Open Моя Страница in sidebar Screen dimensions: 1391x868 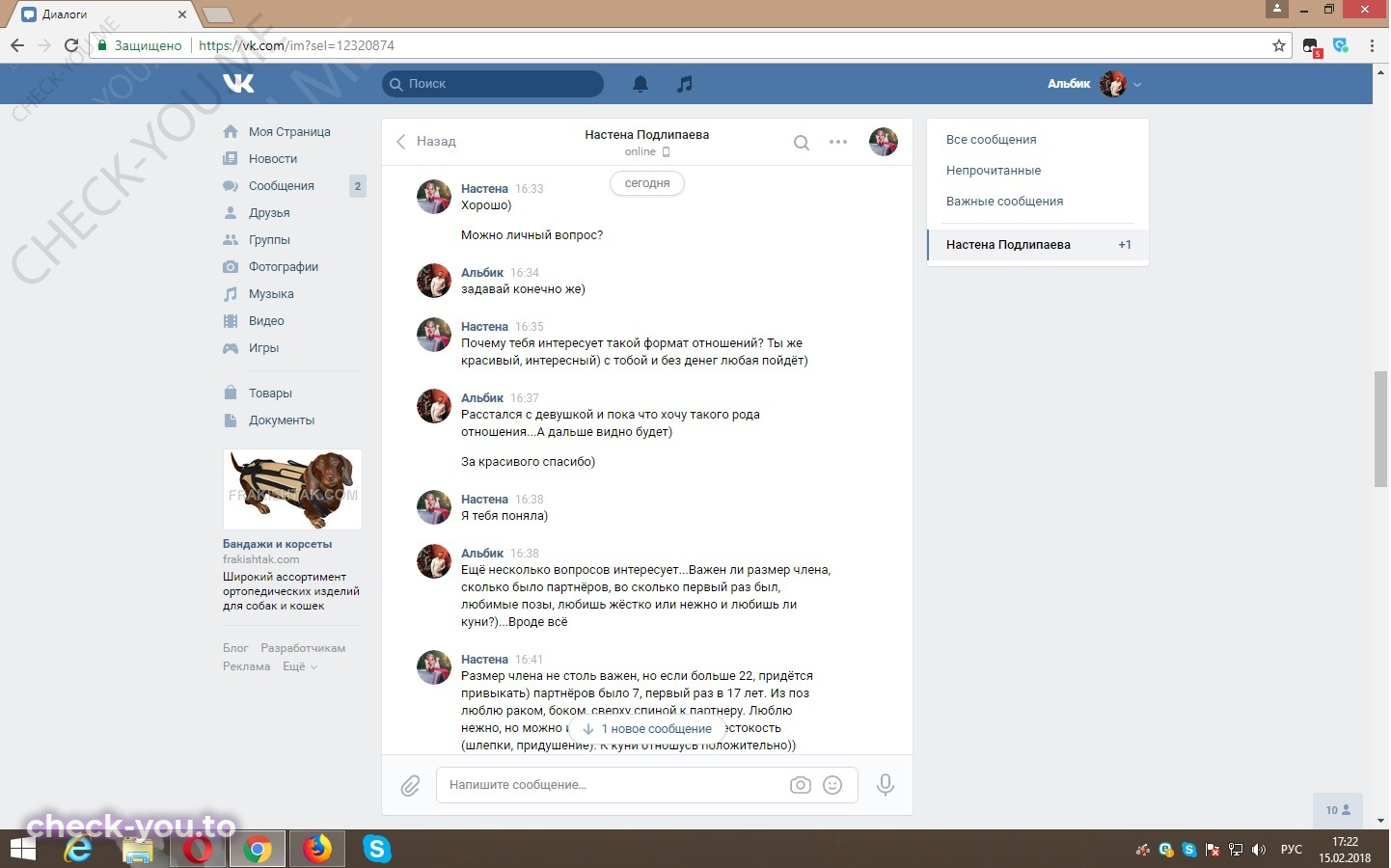289,132
